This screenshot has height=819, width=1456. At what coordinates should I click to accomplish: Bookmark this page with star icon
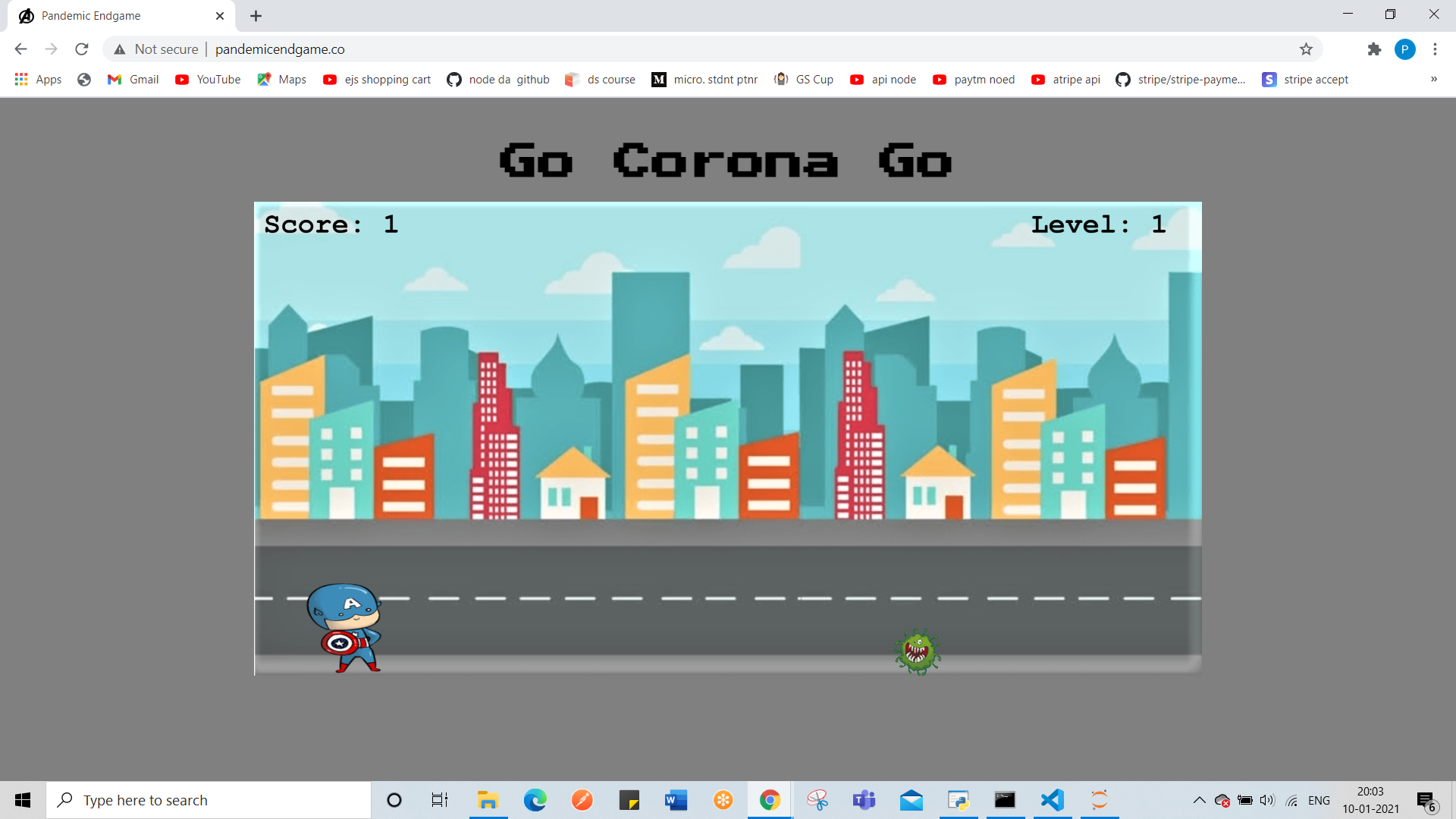[1306, 49]
